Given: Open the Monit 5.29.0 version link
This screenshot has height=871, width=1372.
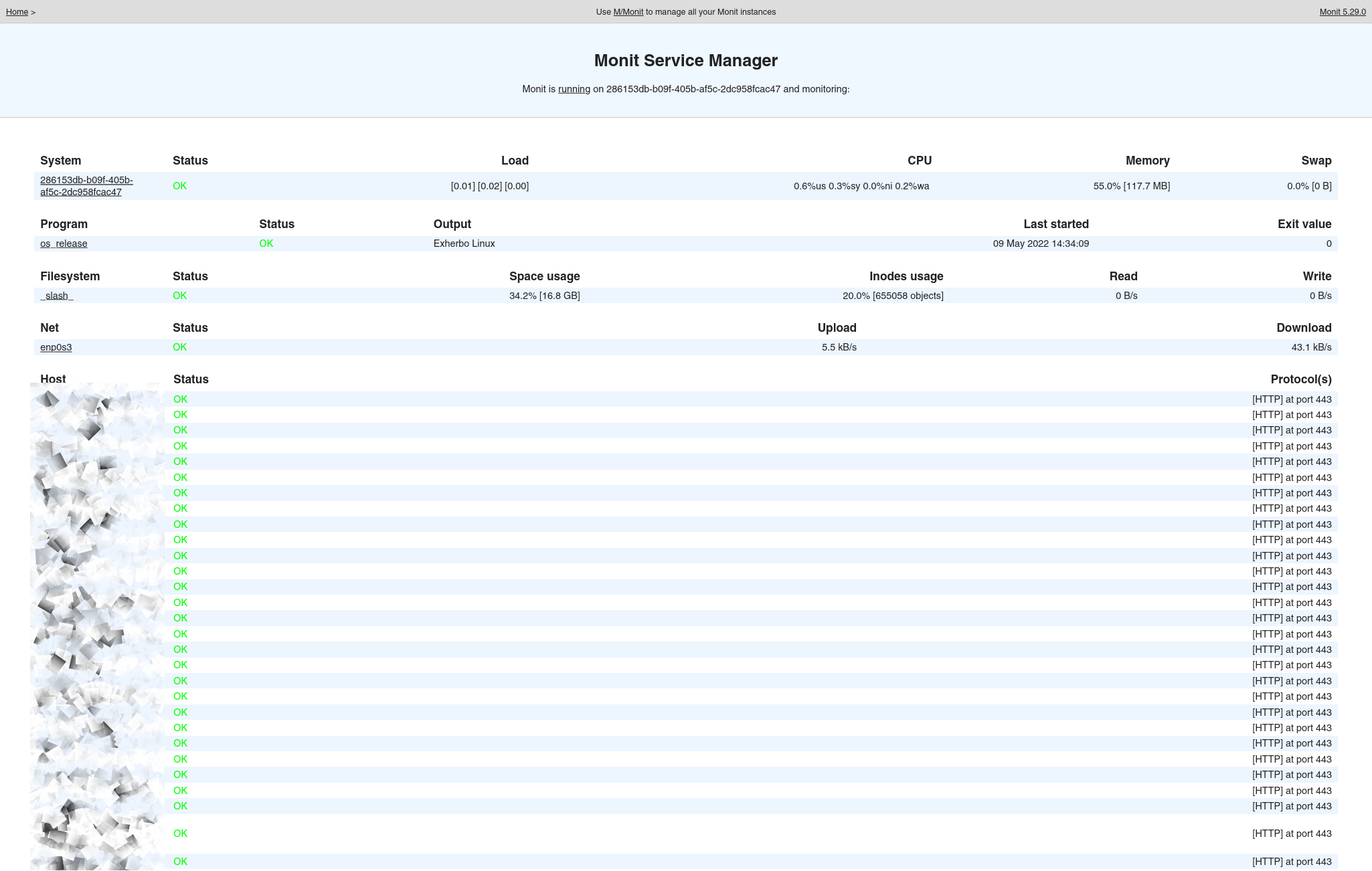Looking at the screenshot, I should (1342, 12).
